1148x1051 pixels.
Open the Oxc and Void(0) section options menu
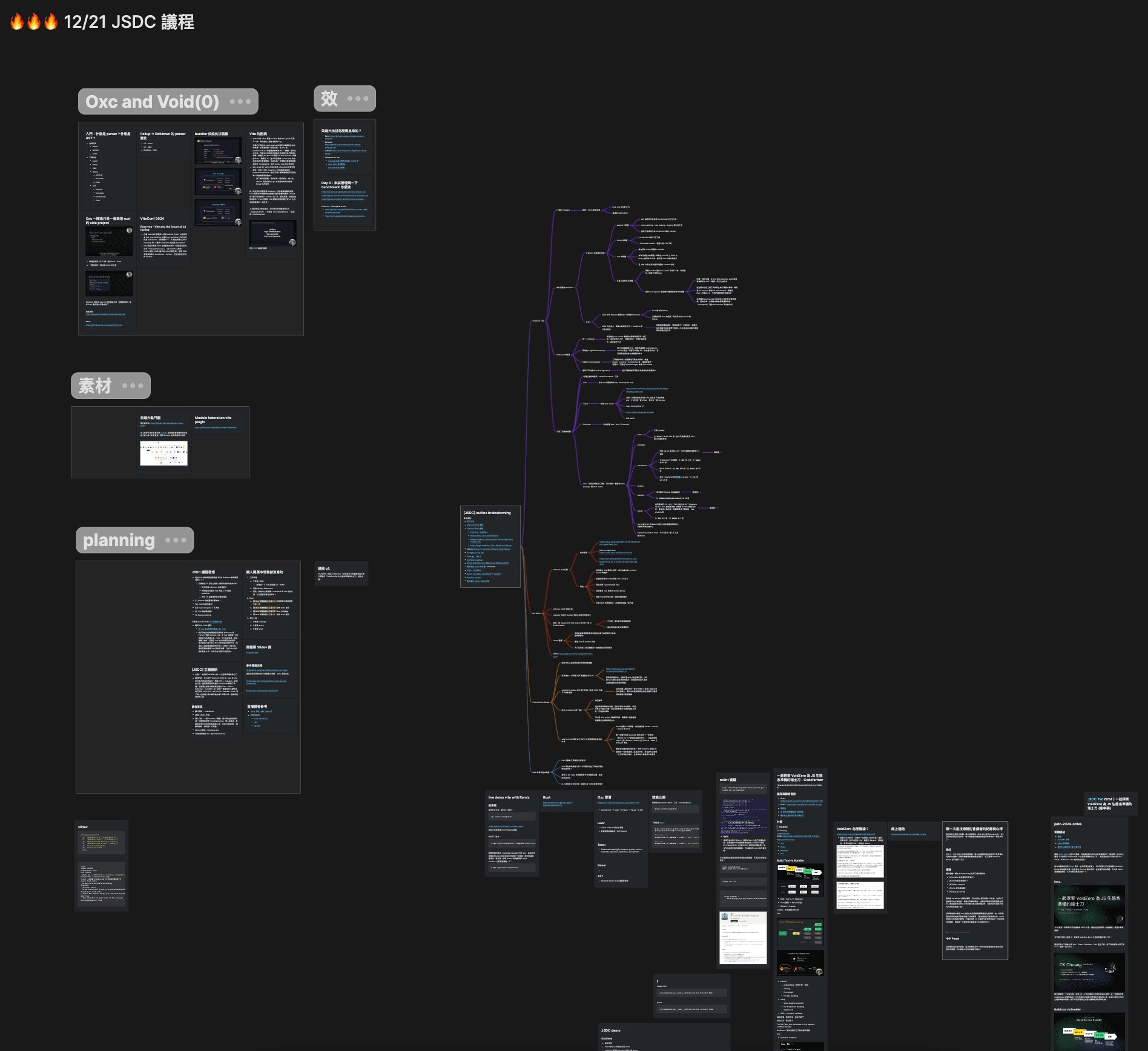(x=242, y=102)
